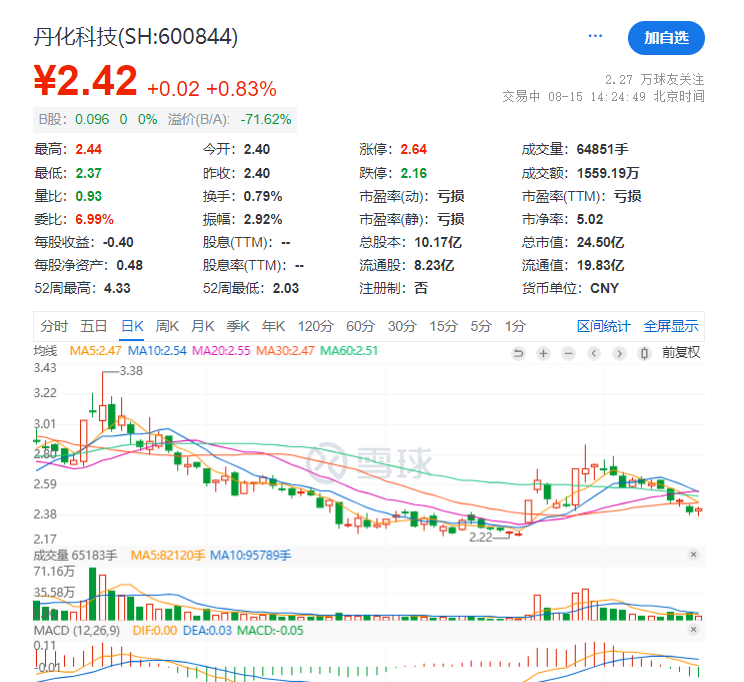Zoom in chart with plus icon
This screenshot has width=744, height=682.
pyautogui.click(x=543, y=353)
